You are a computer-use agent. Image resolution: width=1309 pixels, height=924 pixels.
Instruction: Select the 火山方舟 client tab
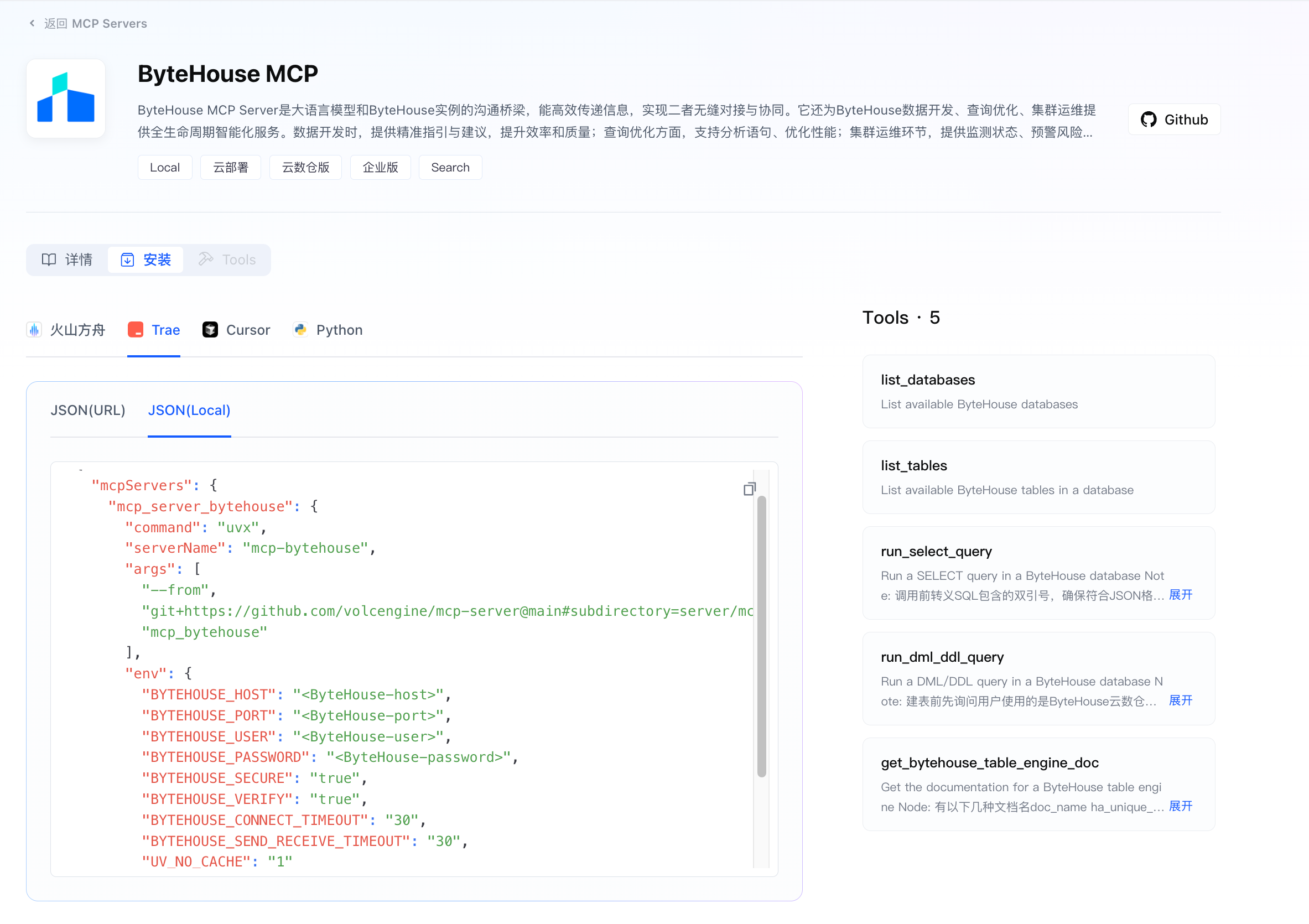coord(66,329)
